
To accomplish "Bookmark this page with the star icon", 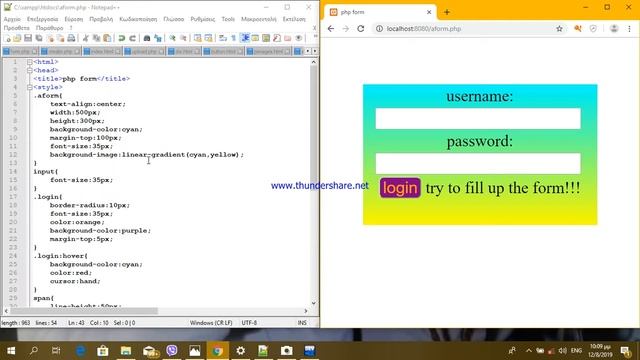I will (x=559, y=29).
